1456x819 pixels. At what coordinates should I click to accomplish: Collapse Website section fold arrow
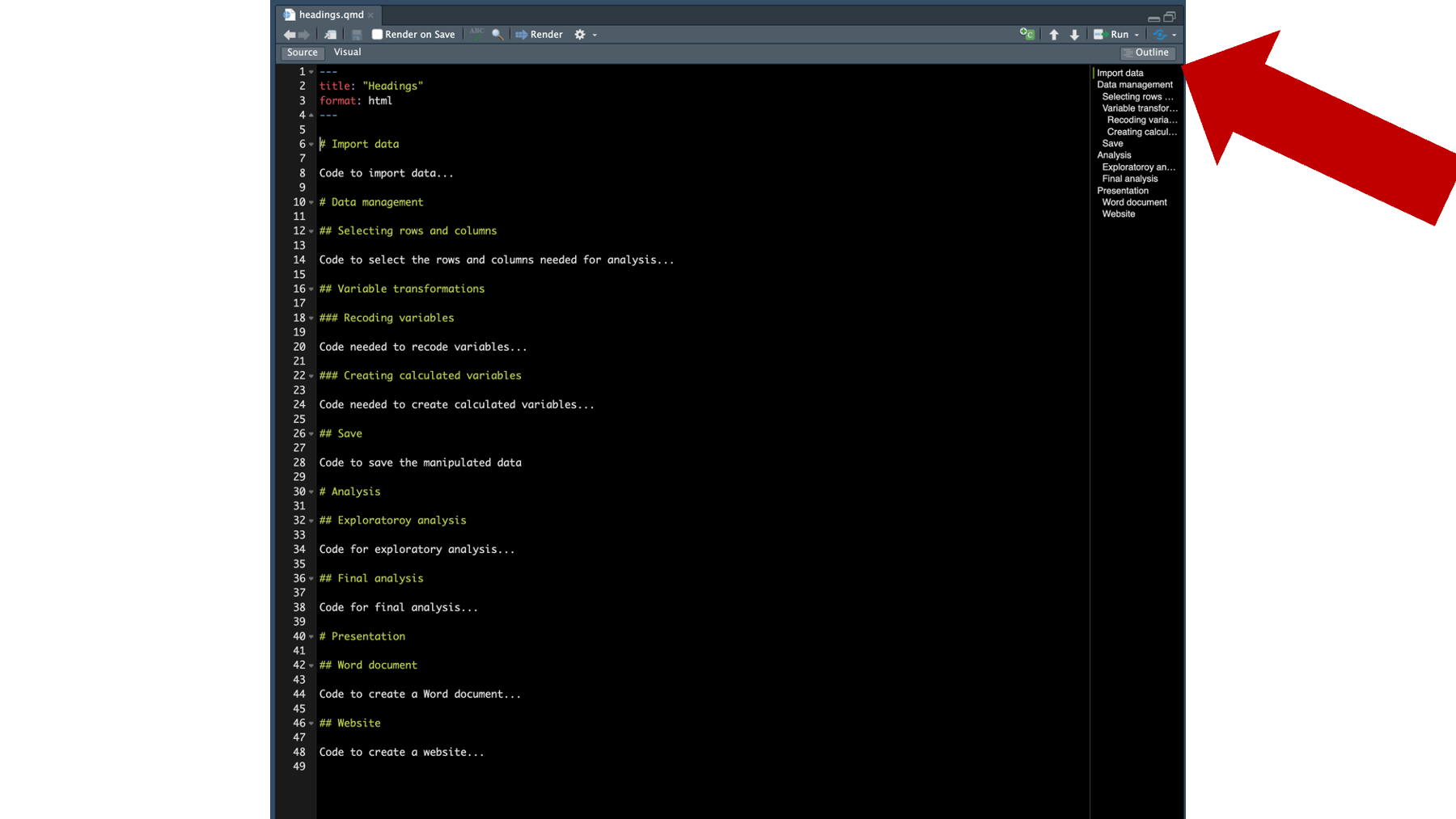(x=311, y=724)
